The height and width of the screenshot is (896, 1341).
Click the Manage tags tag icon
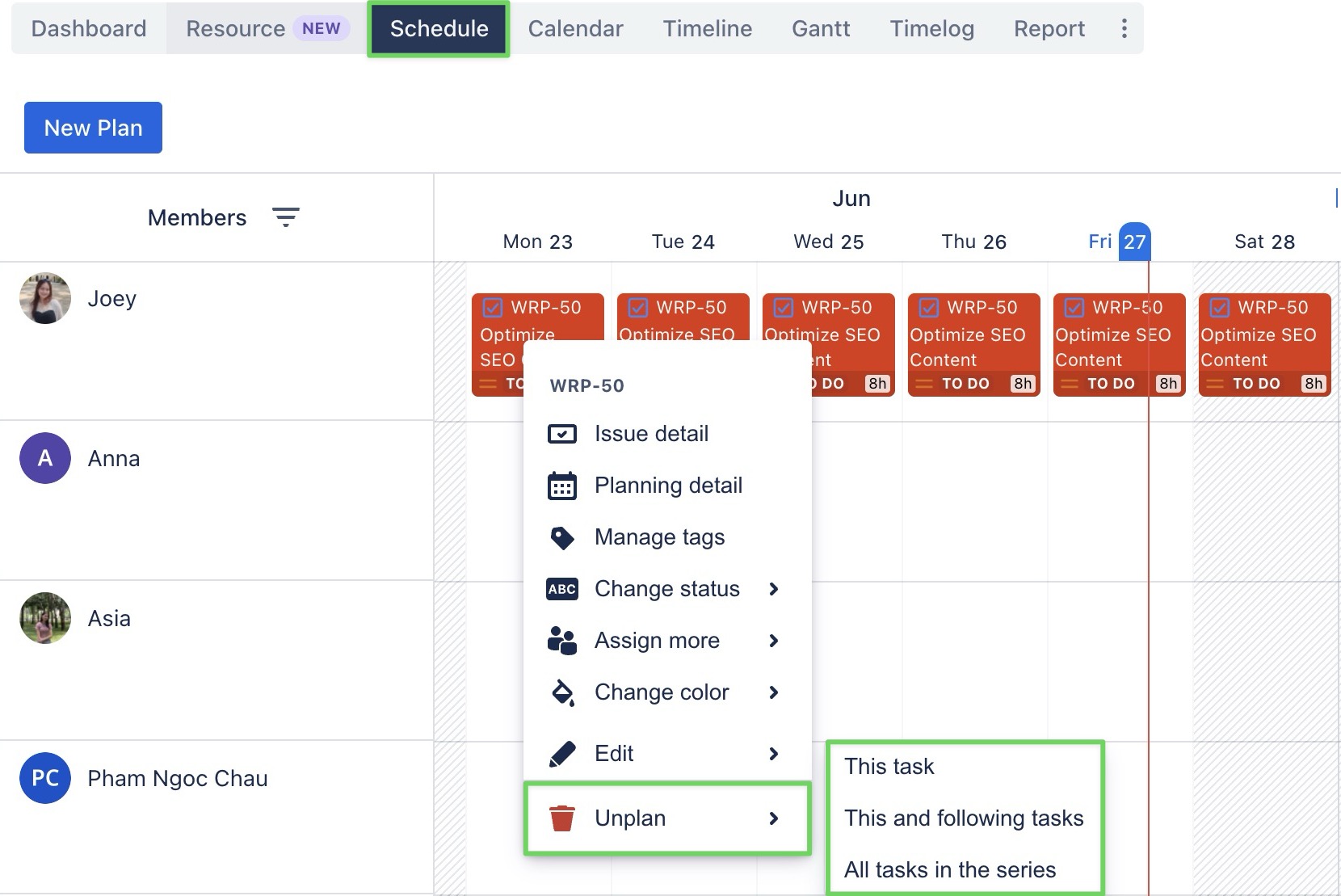(x=562, y=537)
